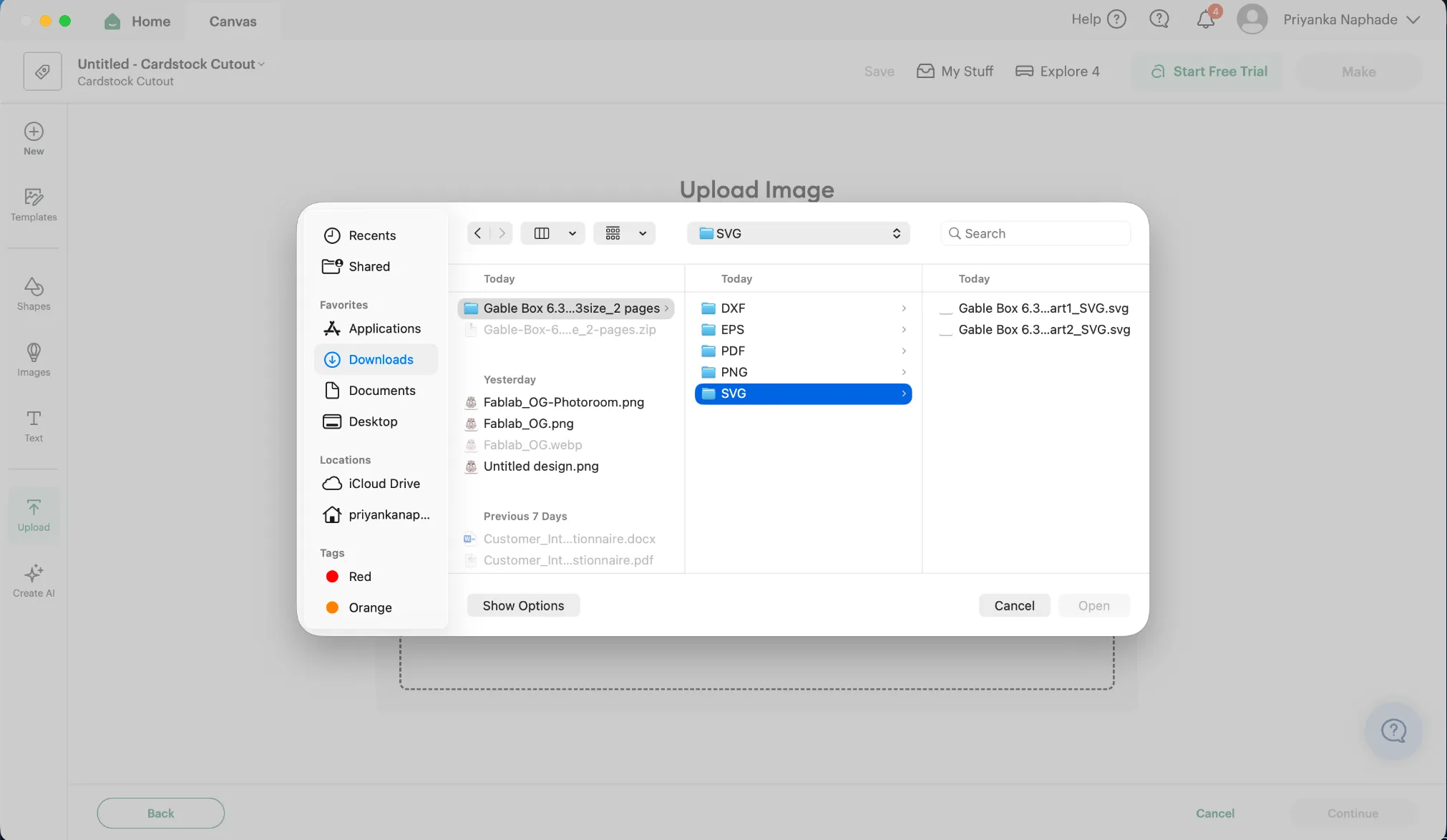
Task: Open the Templates panel
Action: pos(34,205)
